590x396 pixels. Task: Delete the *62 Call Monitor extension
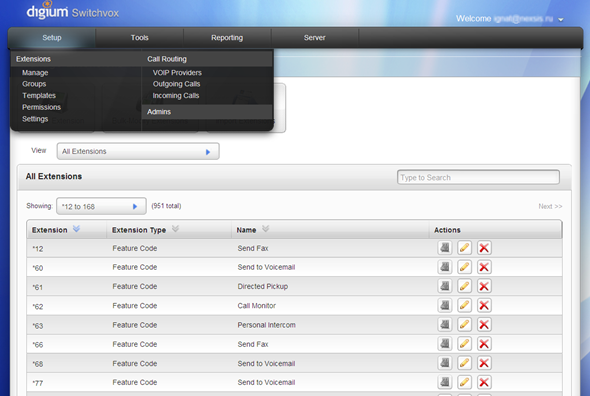pyautogui.click(x=484, y=305)
